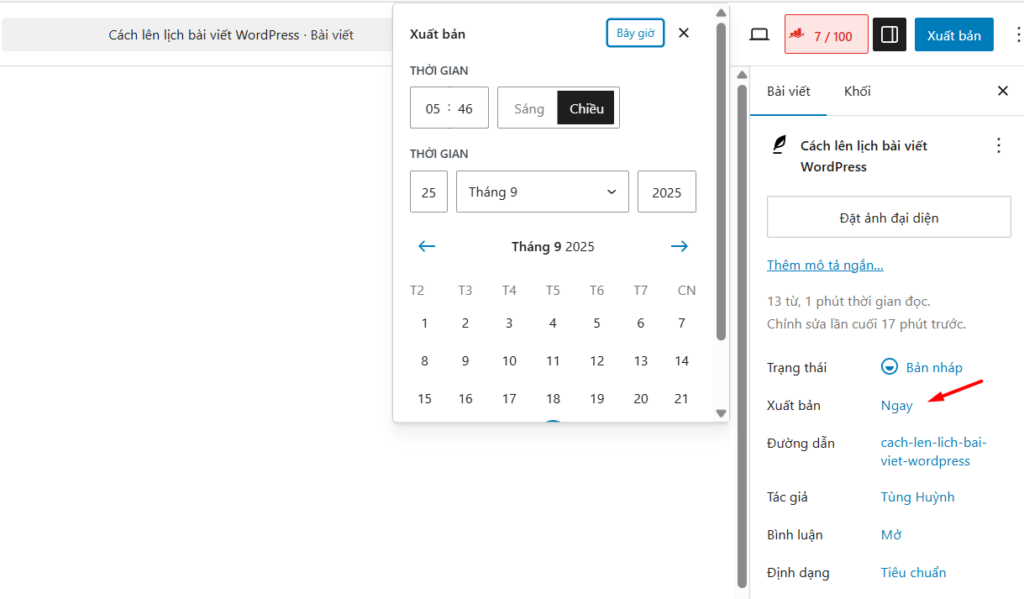Edit the cach-len-lich-bai-viet-wordpress slug link

933,451
